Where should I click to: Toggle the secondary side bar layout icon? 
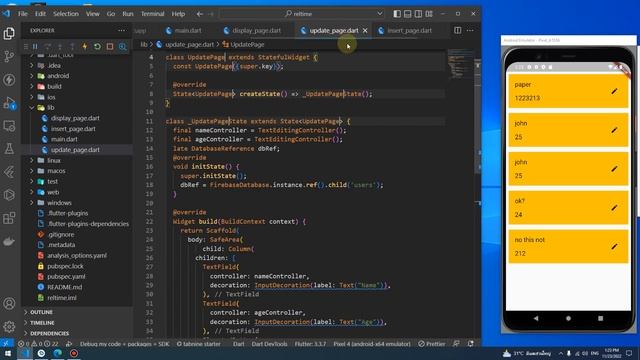click(x=418, y=14)
